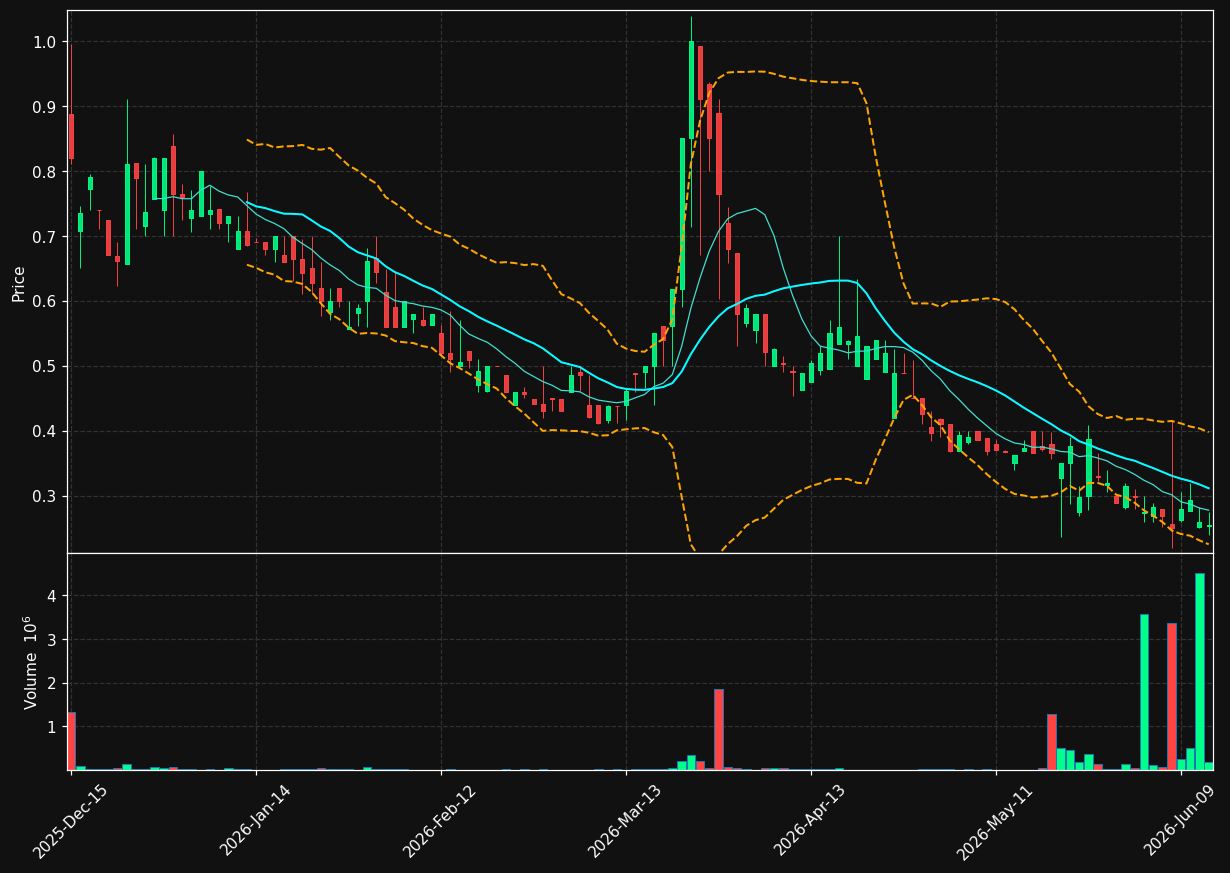Select the tallest green volume bar above 4
The height and width of the screenshot is (873, 1230).
click(1199, 671)
